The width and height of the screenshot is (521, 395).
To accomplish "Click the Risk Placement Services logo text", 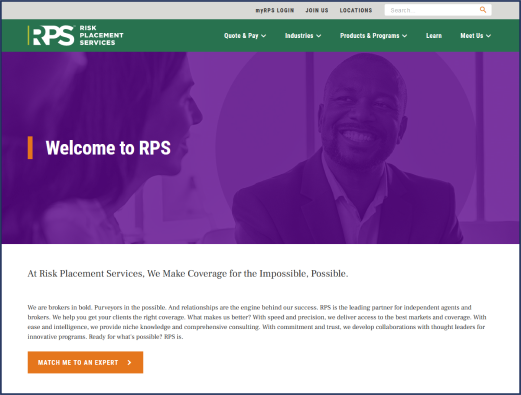I will [101, 35].
